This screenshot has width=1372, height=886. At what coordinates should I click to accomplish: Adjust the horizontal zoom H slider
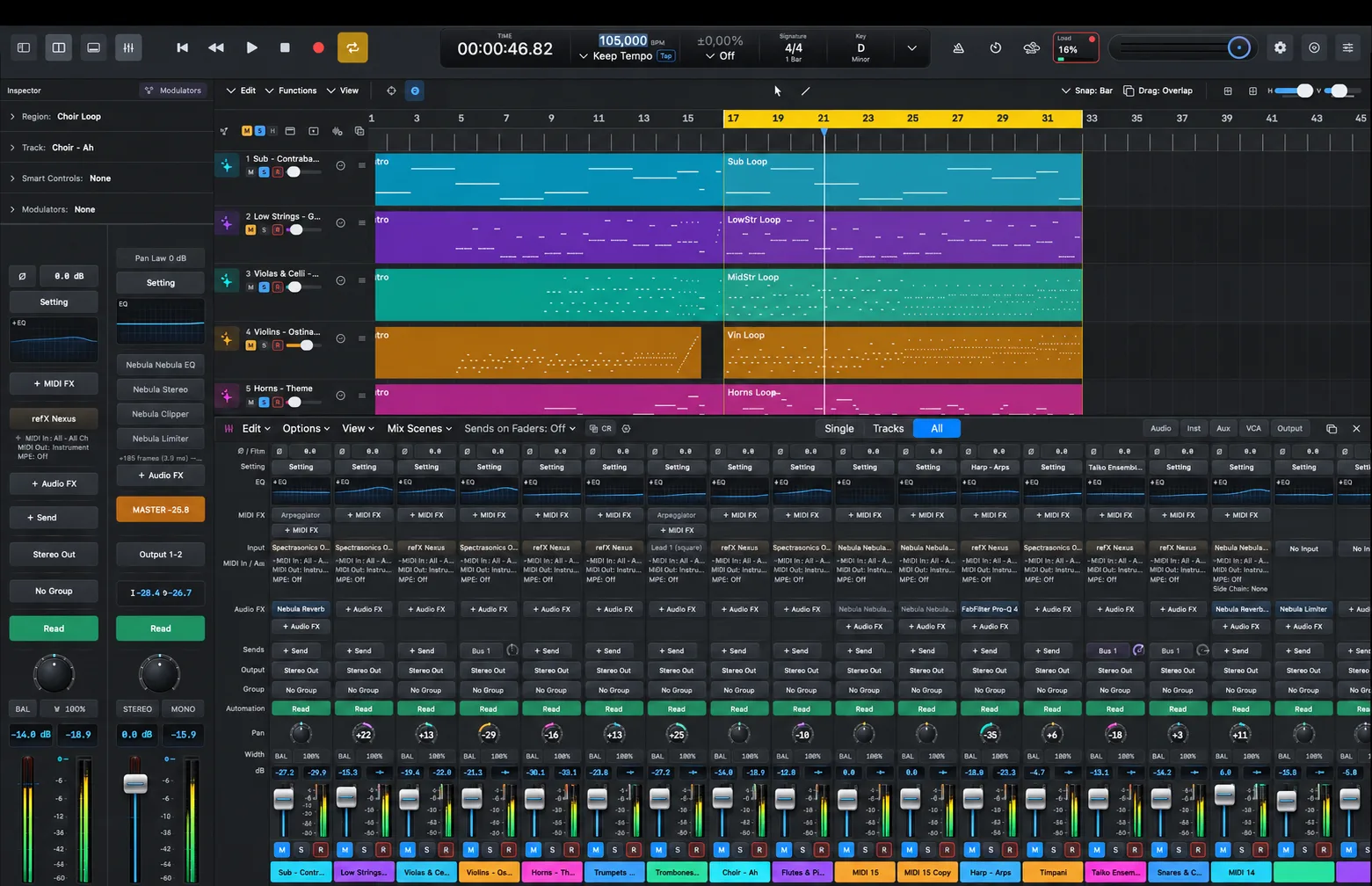pos(1294,91)
